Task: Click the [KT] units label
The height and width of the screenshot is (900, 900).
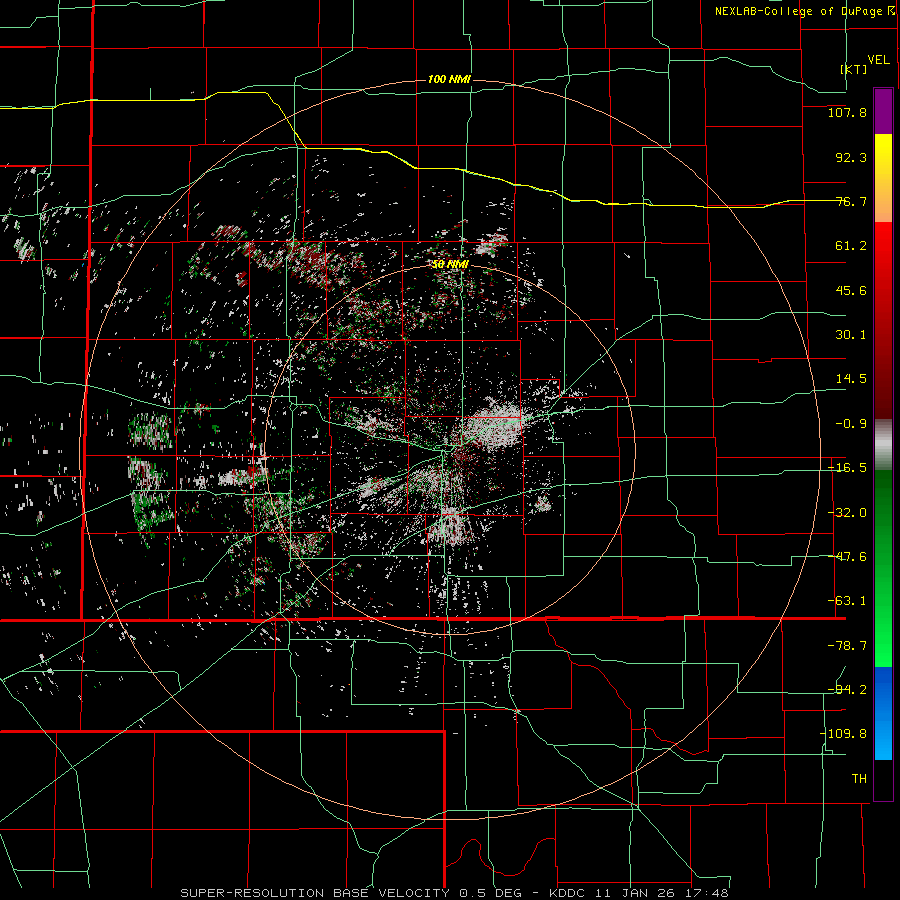Action: (x=854, y=69)
